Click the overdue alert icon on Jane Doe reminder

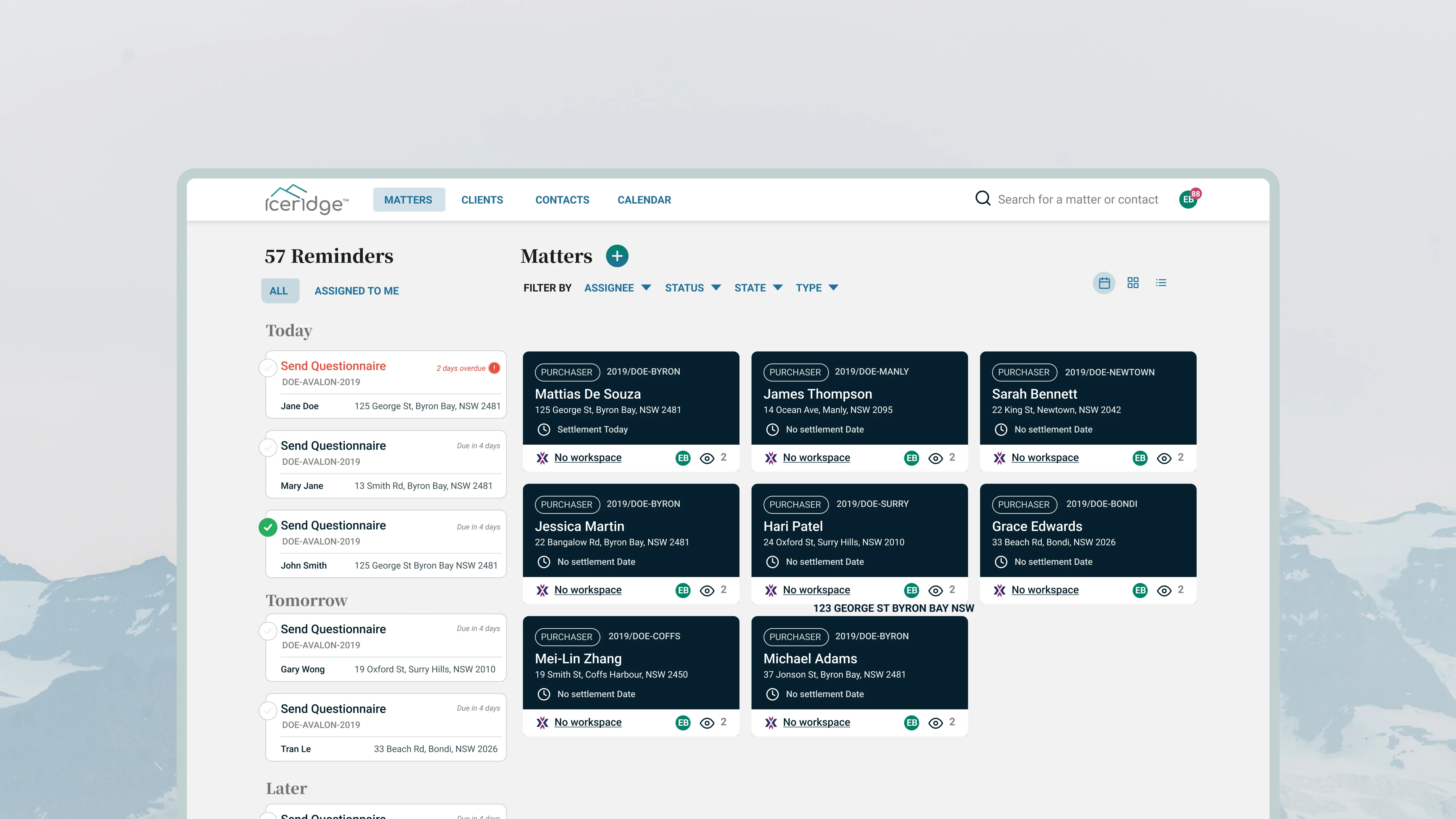pos(495,368)
